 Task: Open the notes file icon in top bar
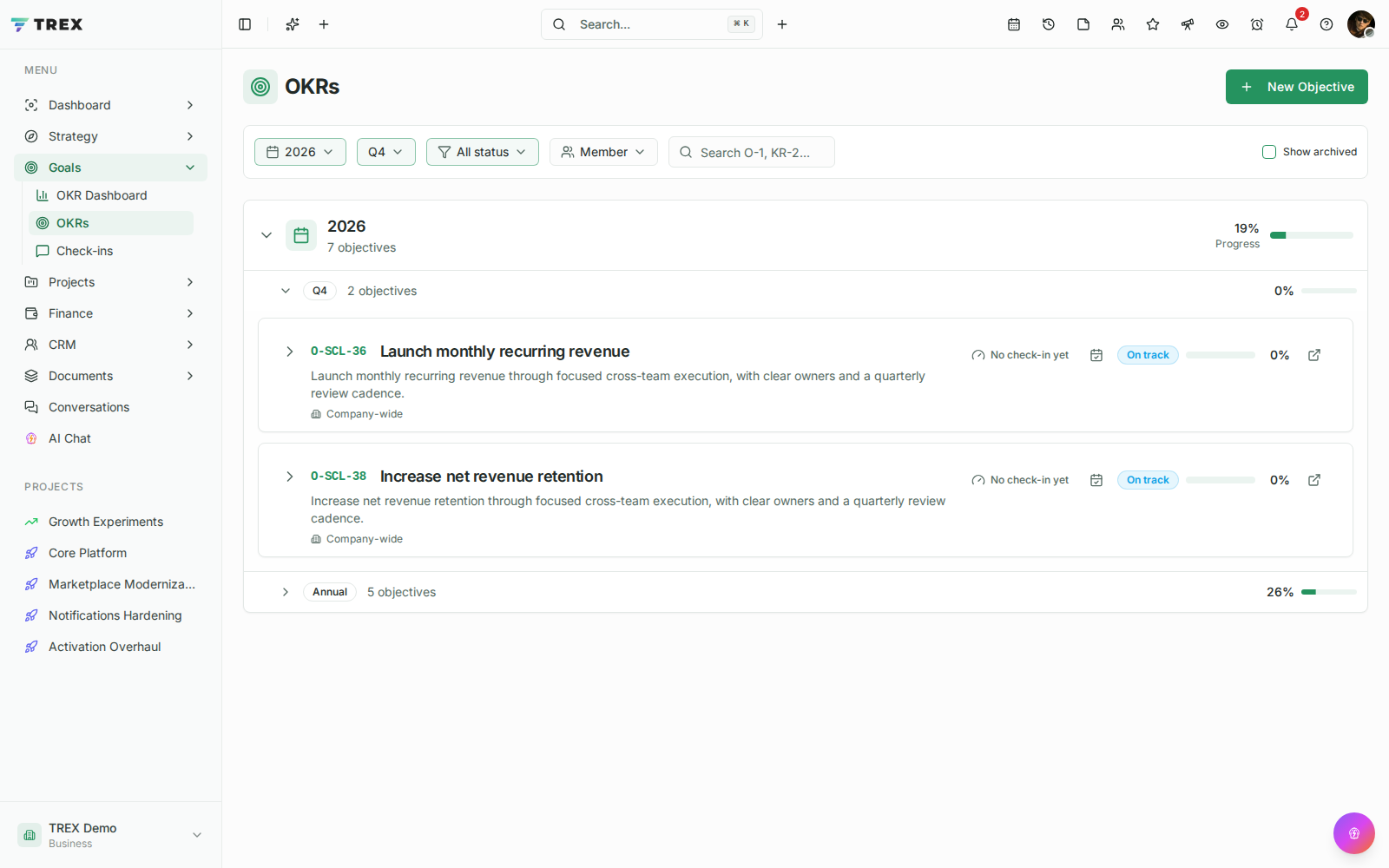(x=1083, y=24)
